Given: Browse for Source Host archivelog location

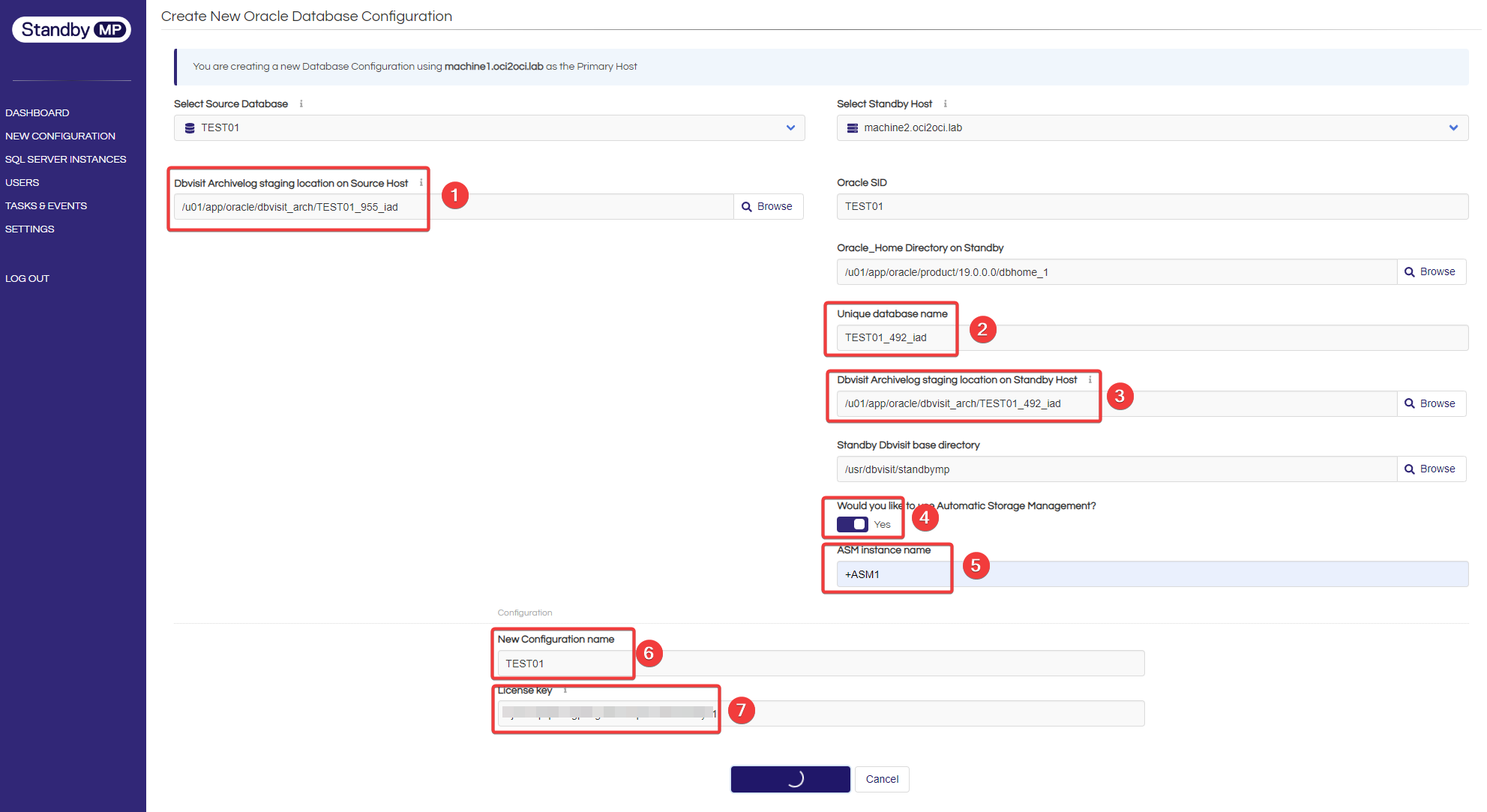Looking at the screenshot, I should [768, 207].
